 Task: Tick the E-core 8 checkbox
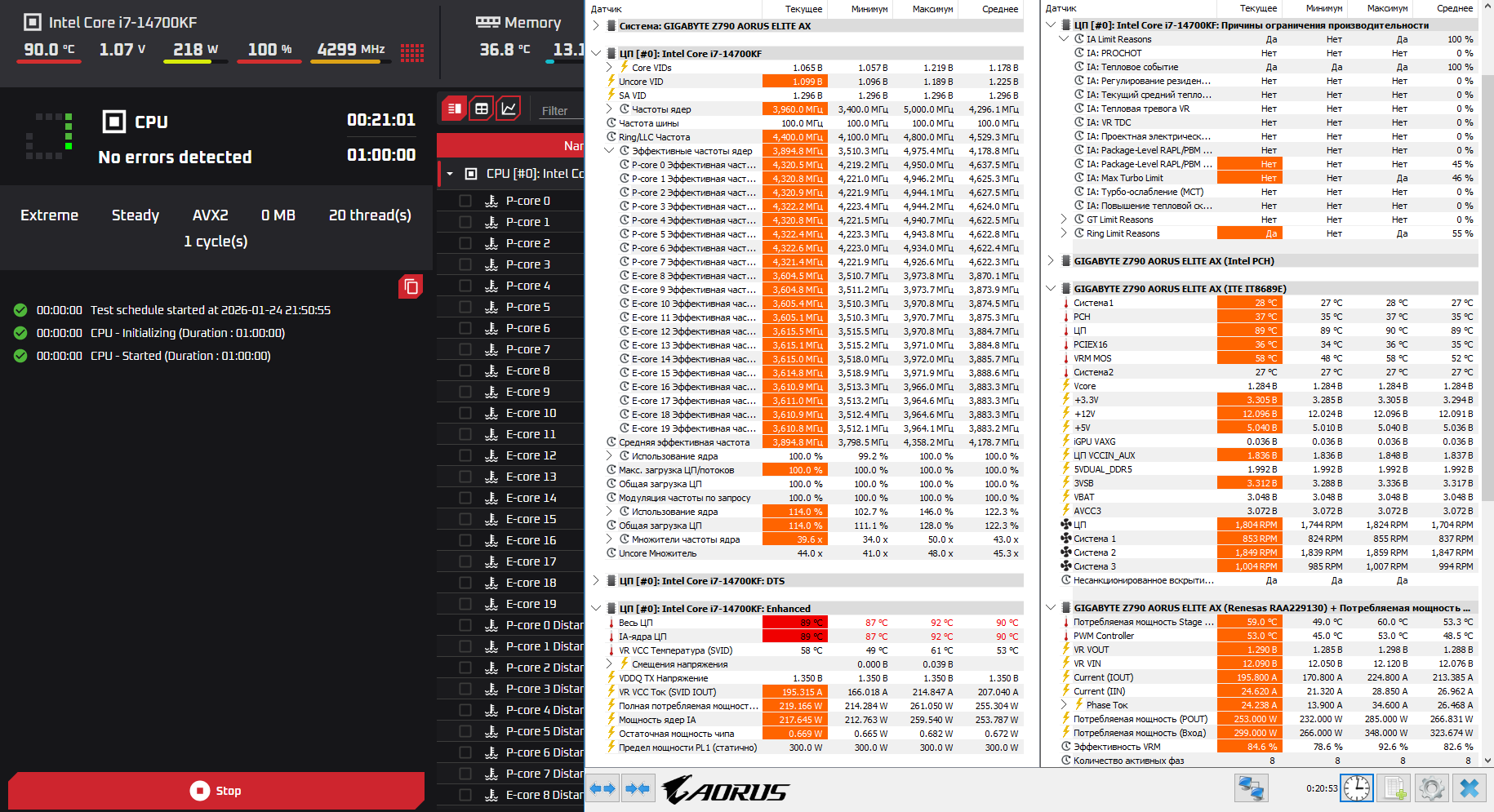coord(465,371)
